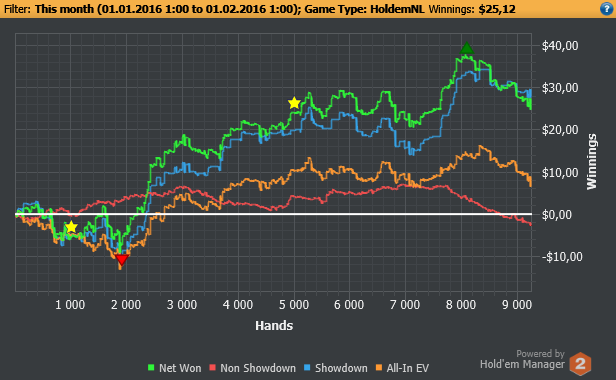Viewport: 616px width, 380px height.
Task: Click the 8 000 hands axis label
Action: coord(460,305)
